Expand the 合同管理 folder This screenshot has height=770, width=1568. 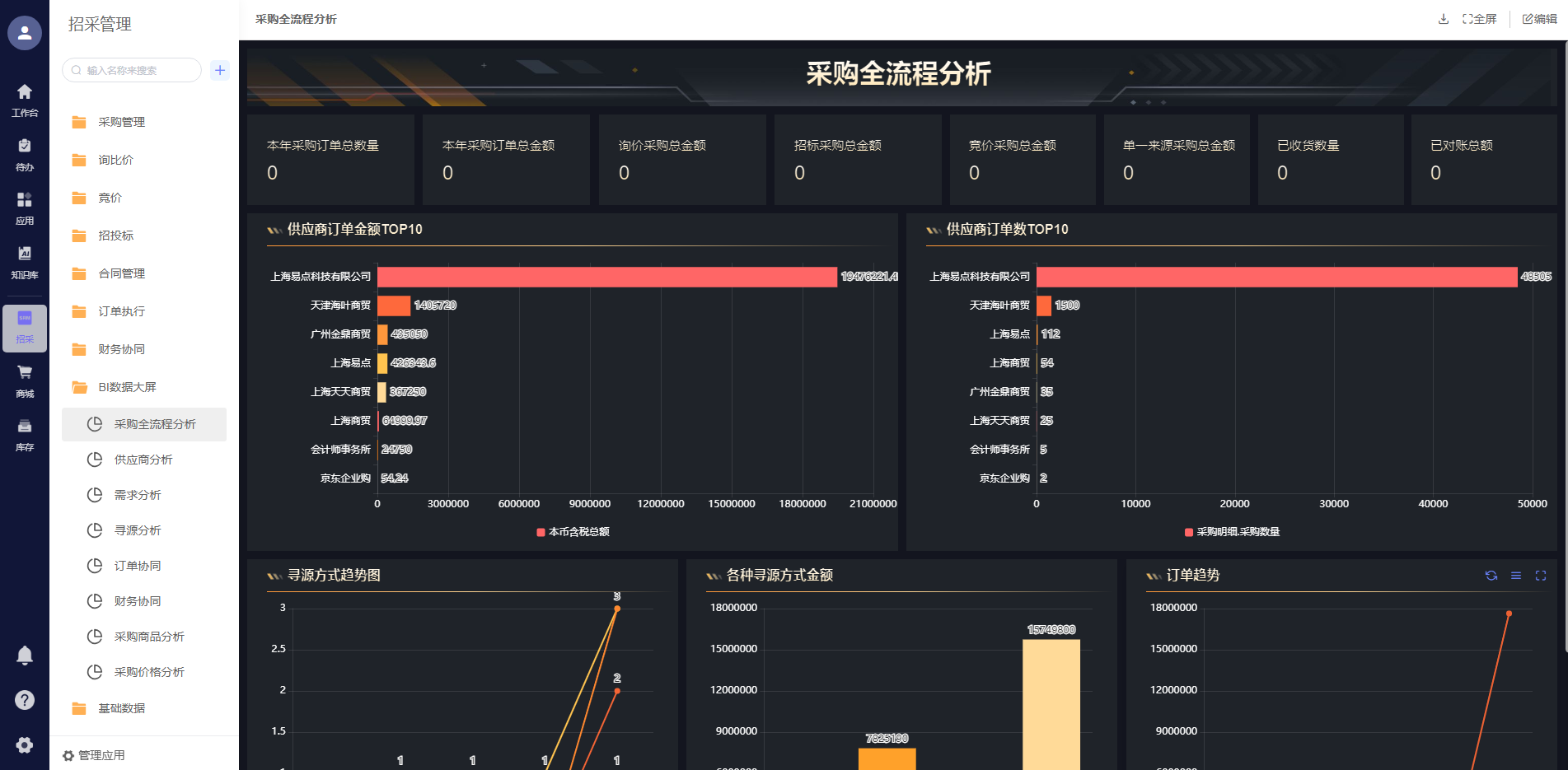121,273
